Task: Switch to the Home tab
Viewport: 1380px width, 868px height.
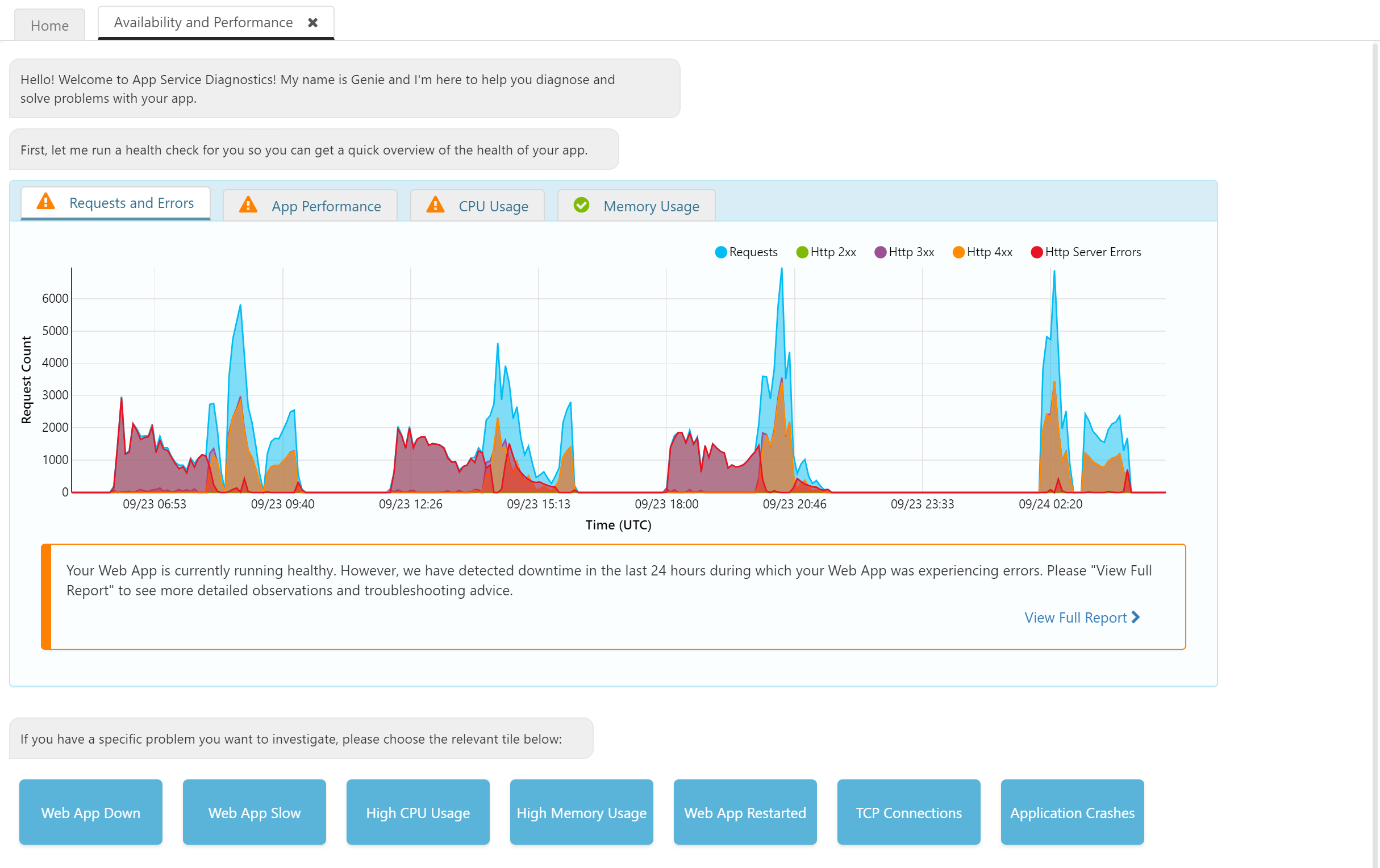Action: click(50, 25)
